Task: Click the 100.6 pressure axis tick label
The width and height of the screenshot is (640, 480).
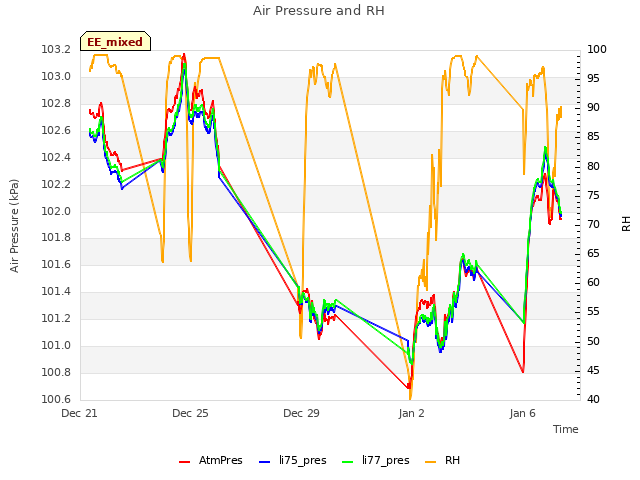Action: (x=56, y=399)
